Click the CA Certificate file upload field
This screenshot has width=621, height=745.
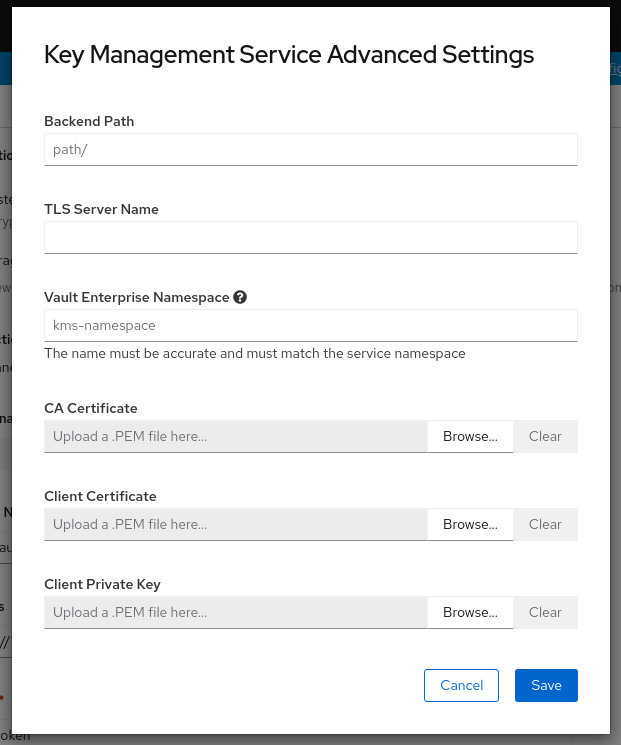coord(236,437)
